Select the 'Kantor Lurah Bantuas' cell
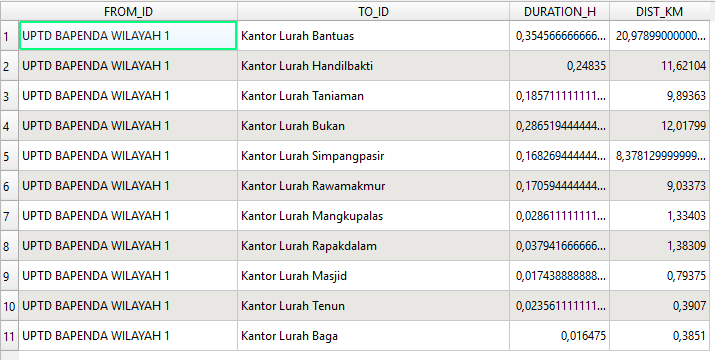Screen dimensions: 715x360 (373, 36)
